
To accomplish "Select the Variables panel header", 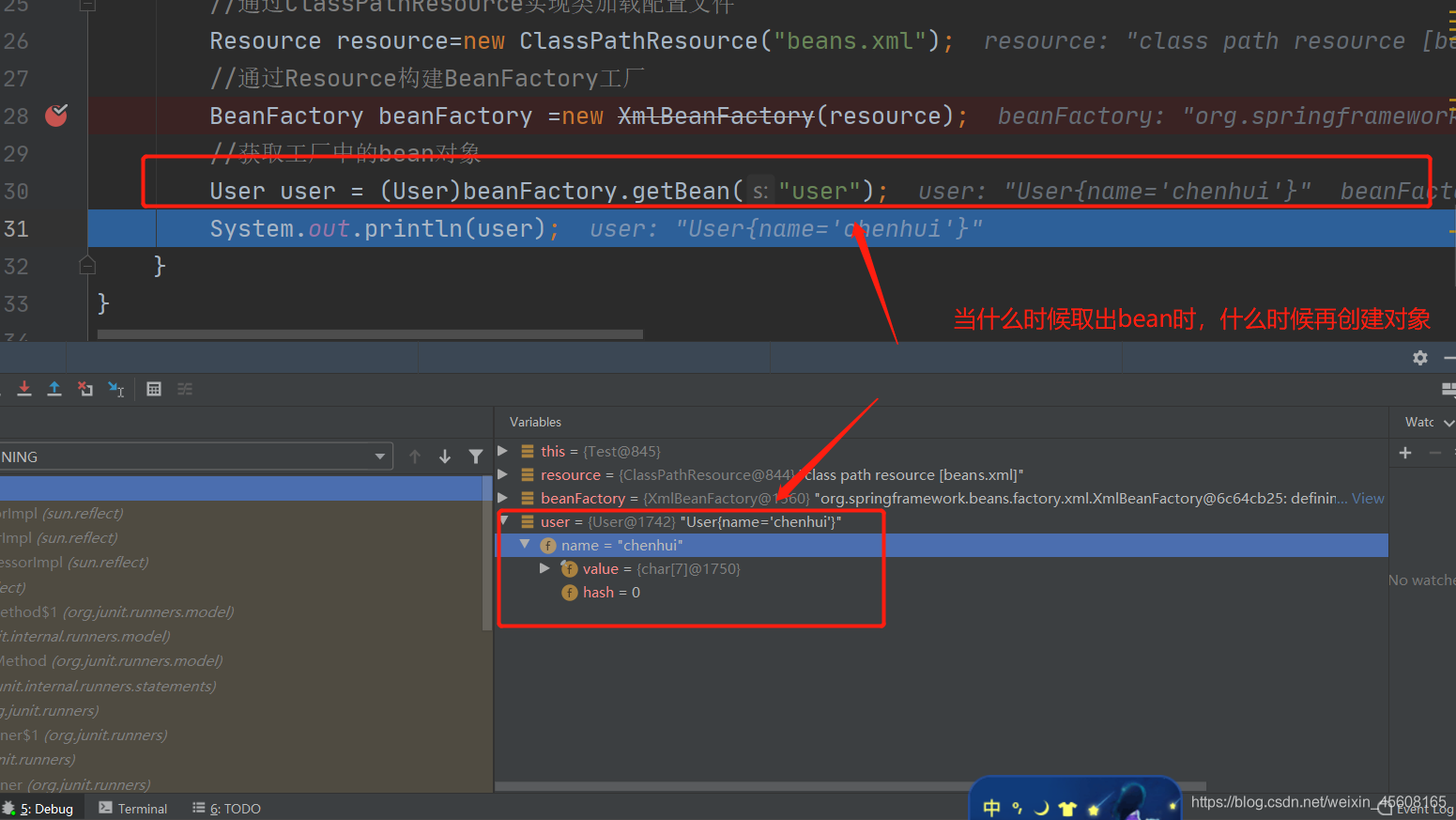I will (x=535, y=423).
